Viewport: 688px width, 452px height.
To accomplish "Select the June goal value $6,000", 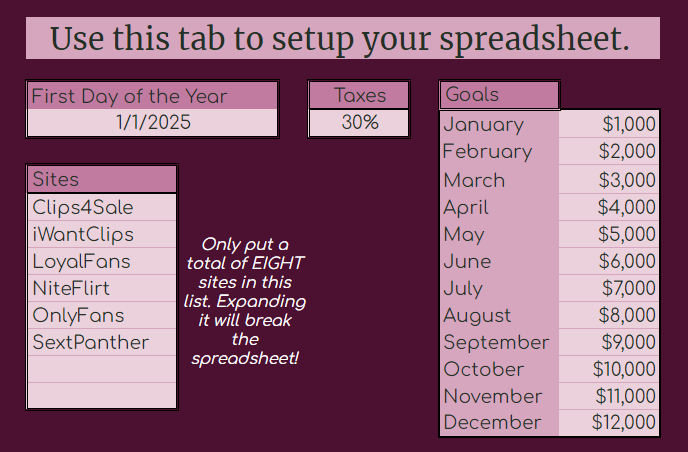I will coord(609,261).
